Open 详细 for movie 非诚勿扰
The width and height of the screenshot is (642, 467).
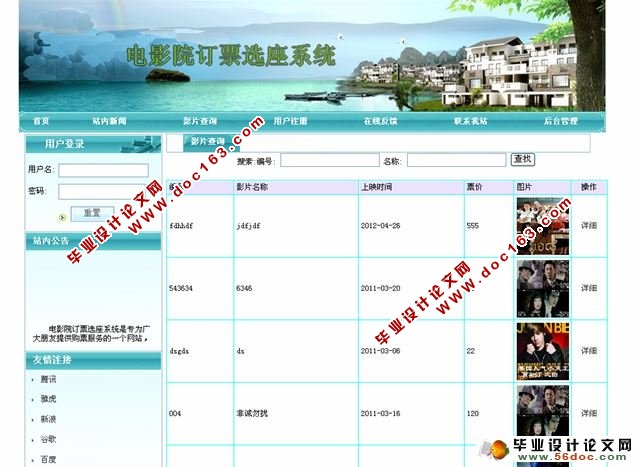589,413
